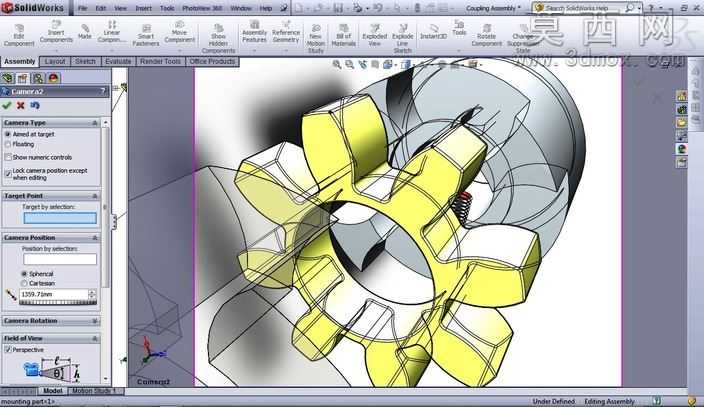Open the Insert menu

(144, 8)
